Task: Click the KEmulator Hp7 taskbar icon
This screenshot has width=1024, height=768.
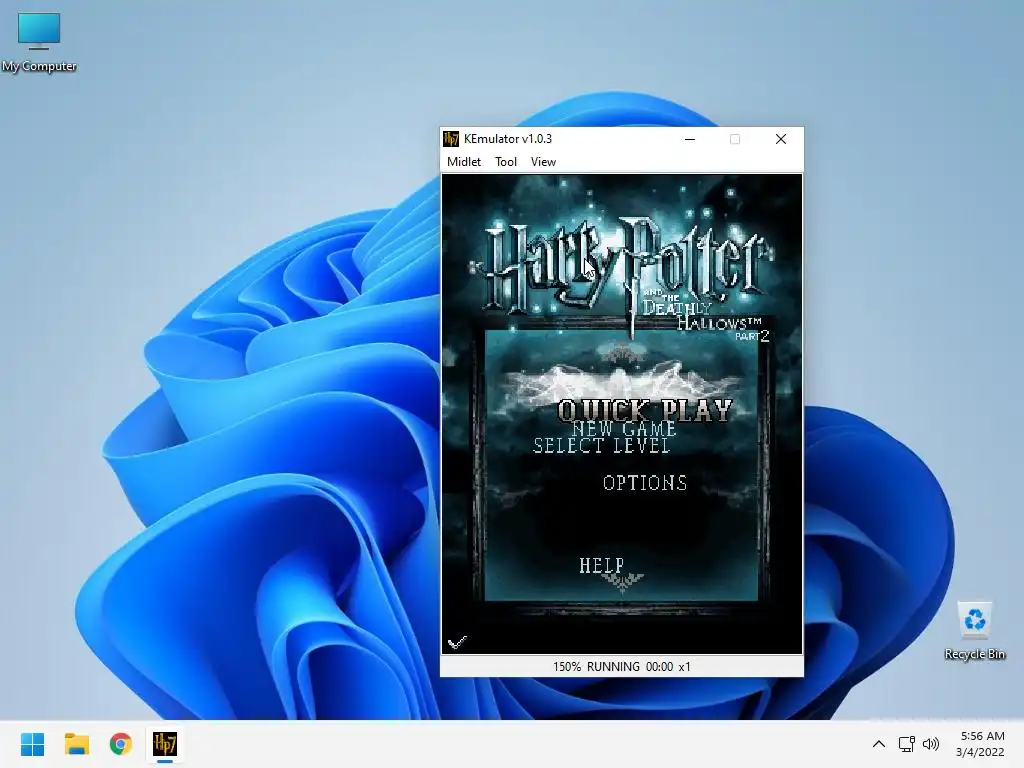Action: (x=165, y=744)
